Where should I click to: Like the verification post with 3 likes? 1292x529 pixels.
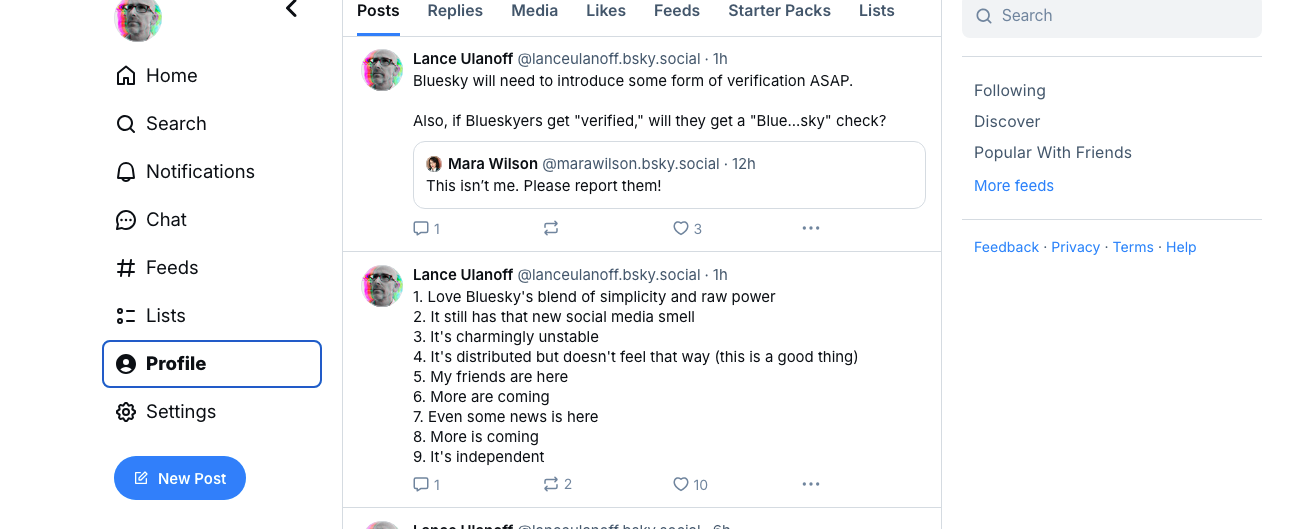click(681, 228)
